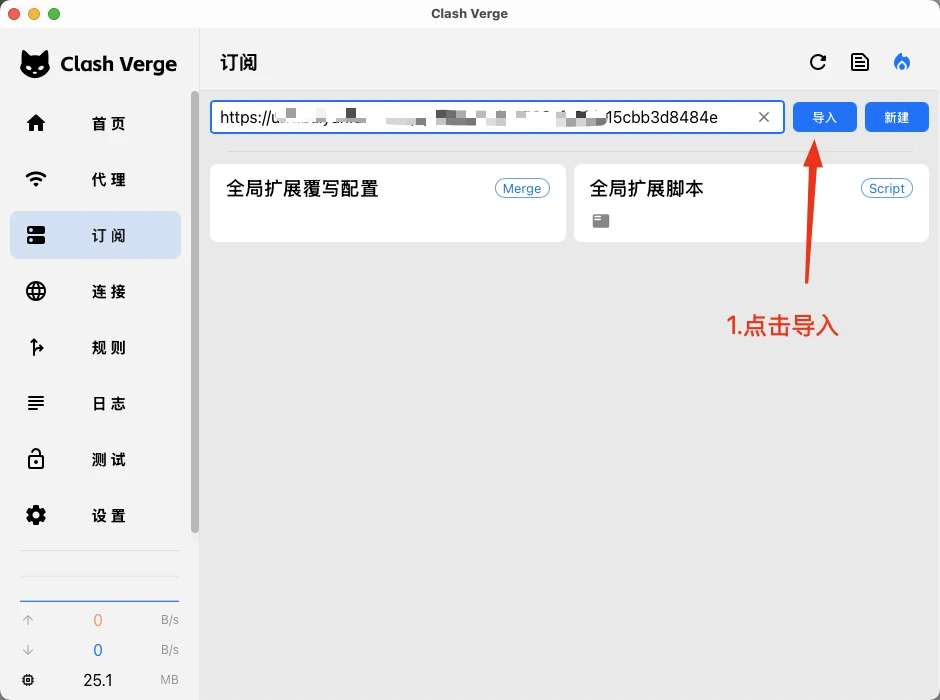
Task: Click the 新建 button
Action: pos(896,116)
